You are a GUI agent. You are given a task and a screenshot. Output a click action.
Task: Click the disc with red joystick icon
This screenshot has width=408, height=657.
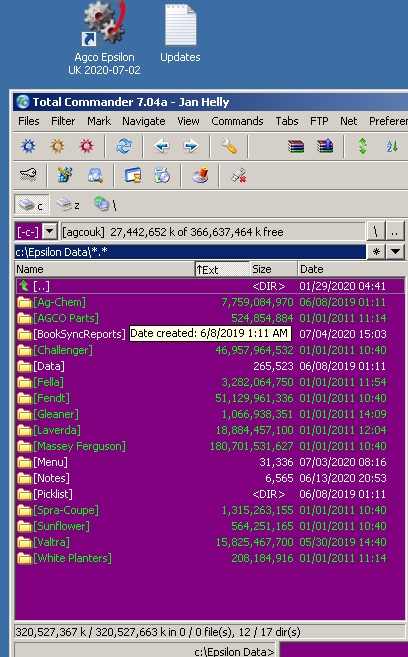point(200,175)
